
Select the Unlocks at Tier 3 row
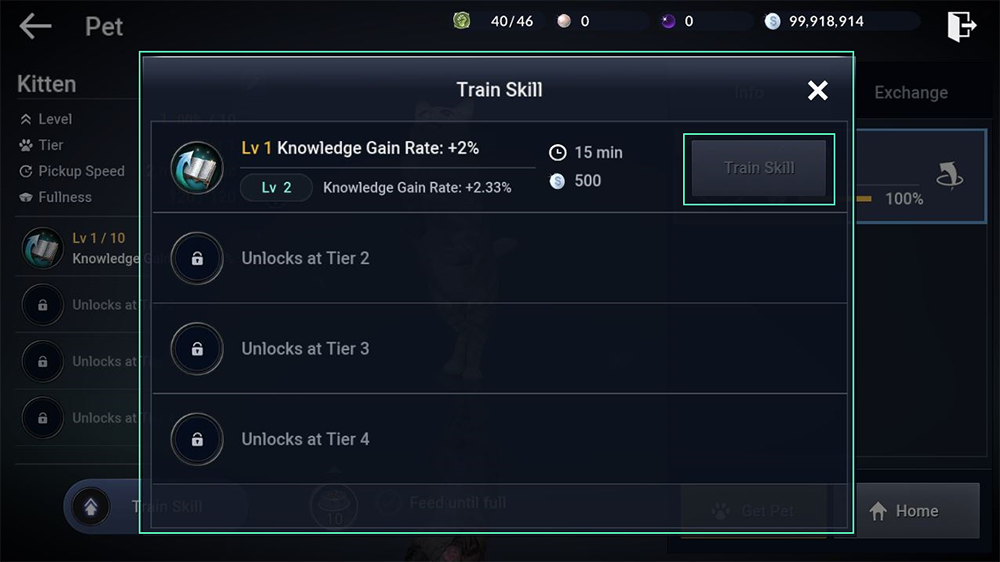(499, 348)
